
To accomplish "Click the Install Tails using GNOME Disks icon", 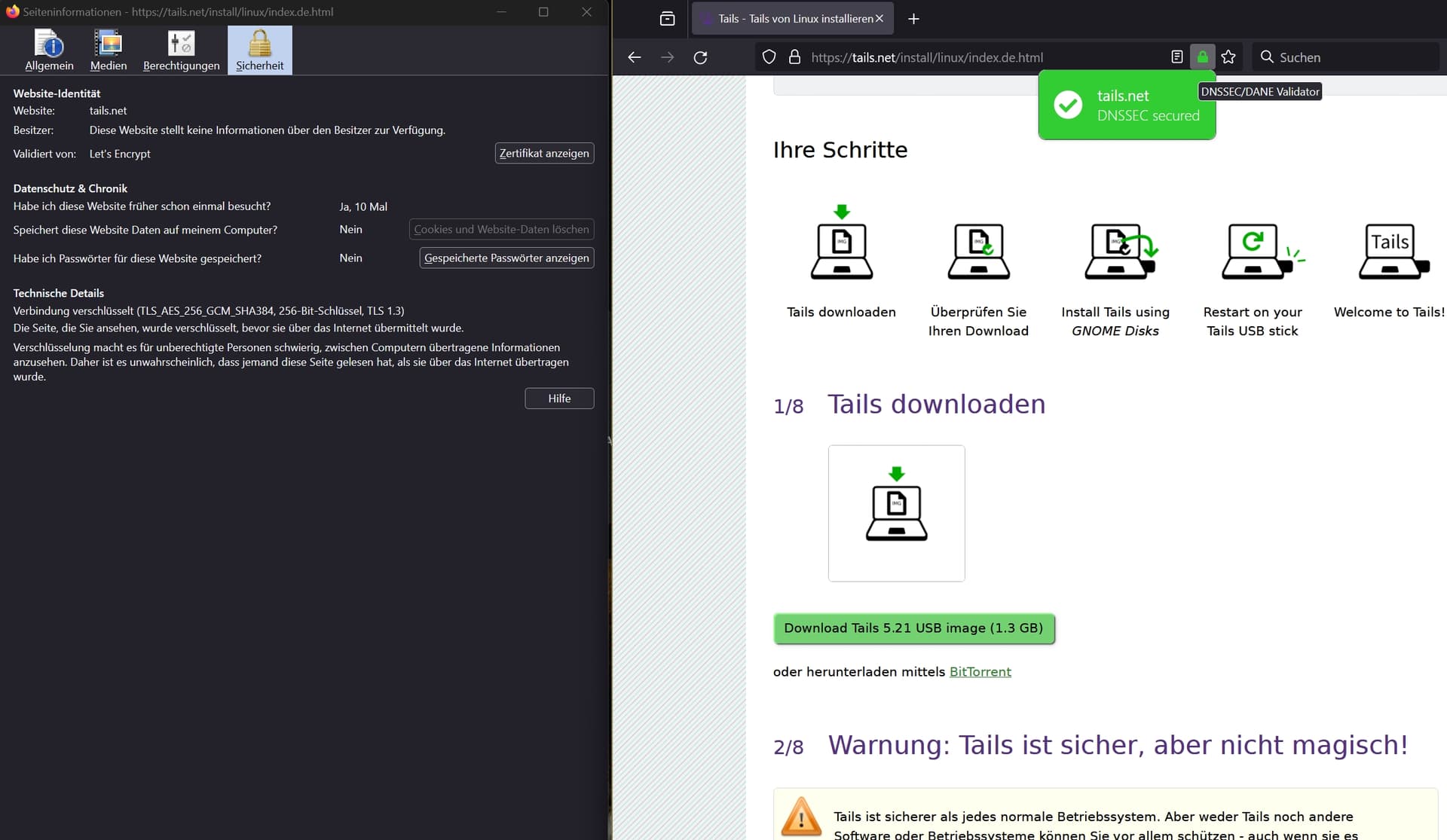I will coord(1121,251).
